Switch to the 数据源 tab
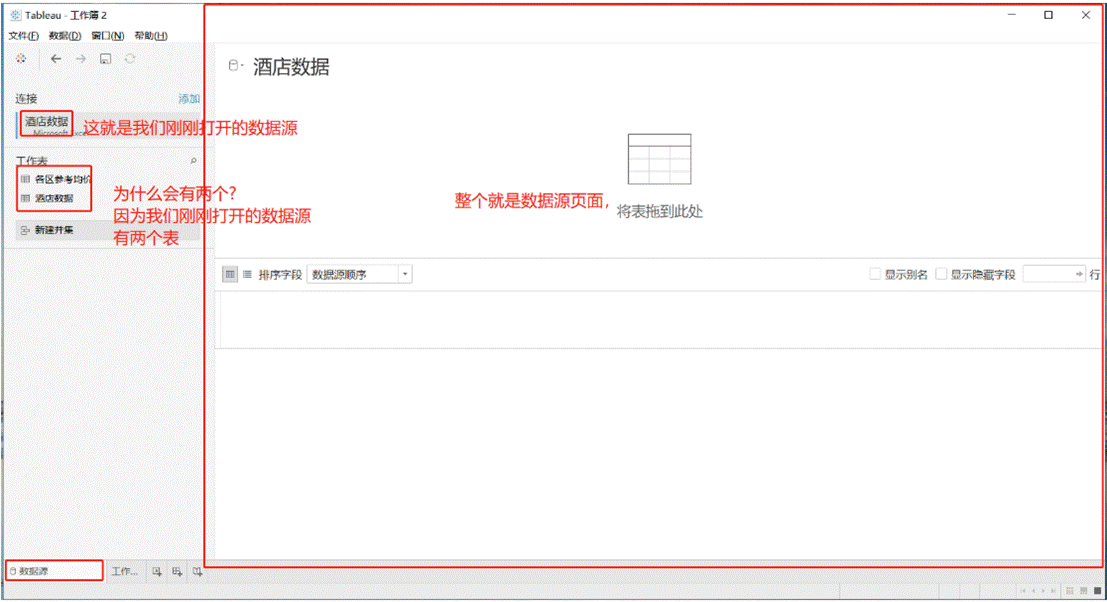The width and height of the screenshot is (1107, 602). coord(54,571)
